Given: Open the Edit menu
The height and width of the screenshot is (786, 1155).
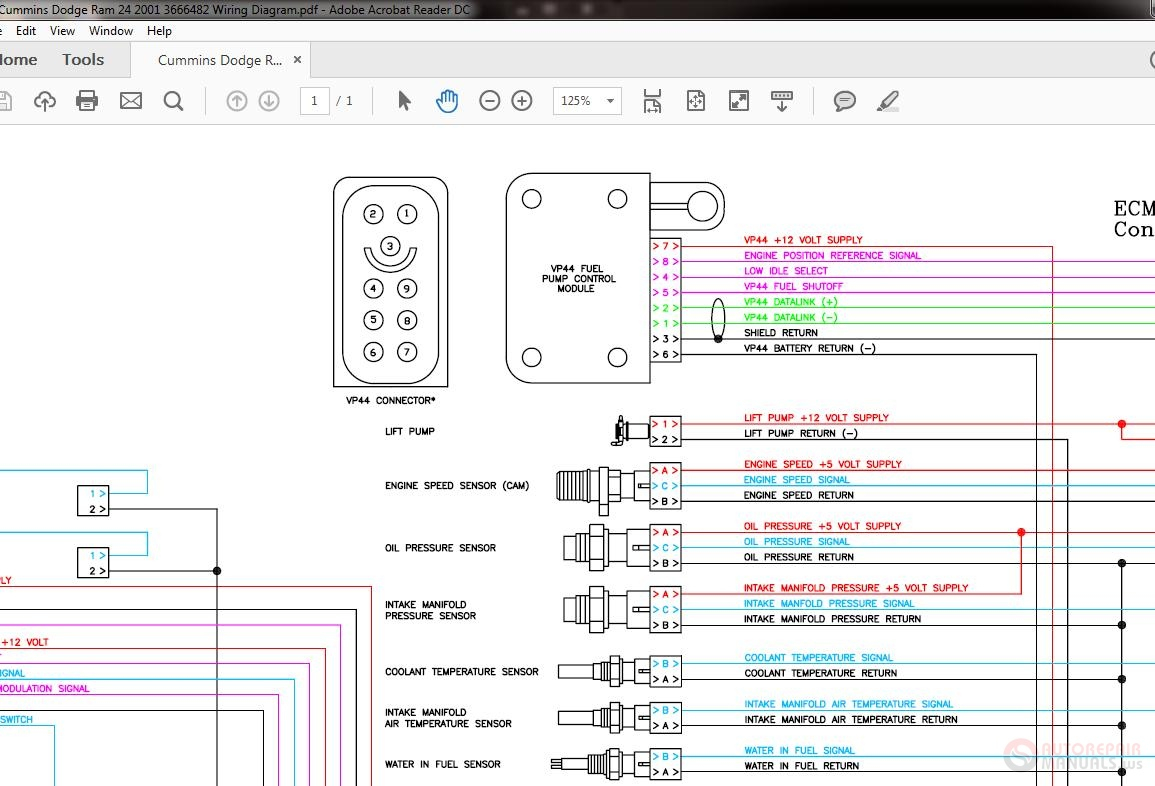Looking at the screenshot, I should (26, 31).
